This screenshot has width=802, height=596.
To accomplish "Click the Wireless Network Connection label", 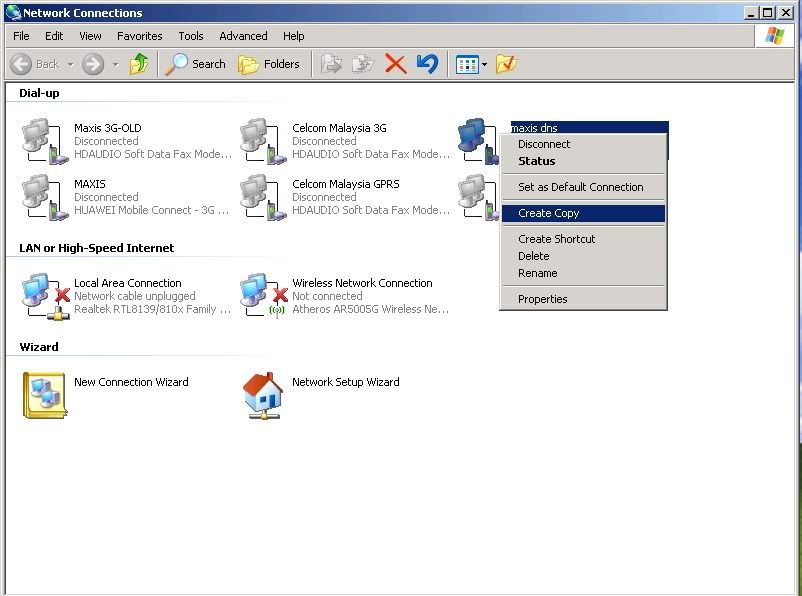I will point(362,283).
